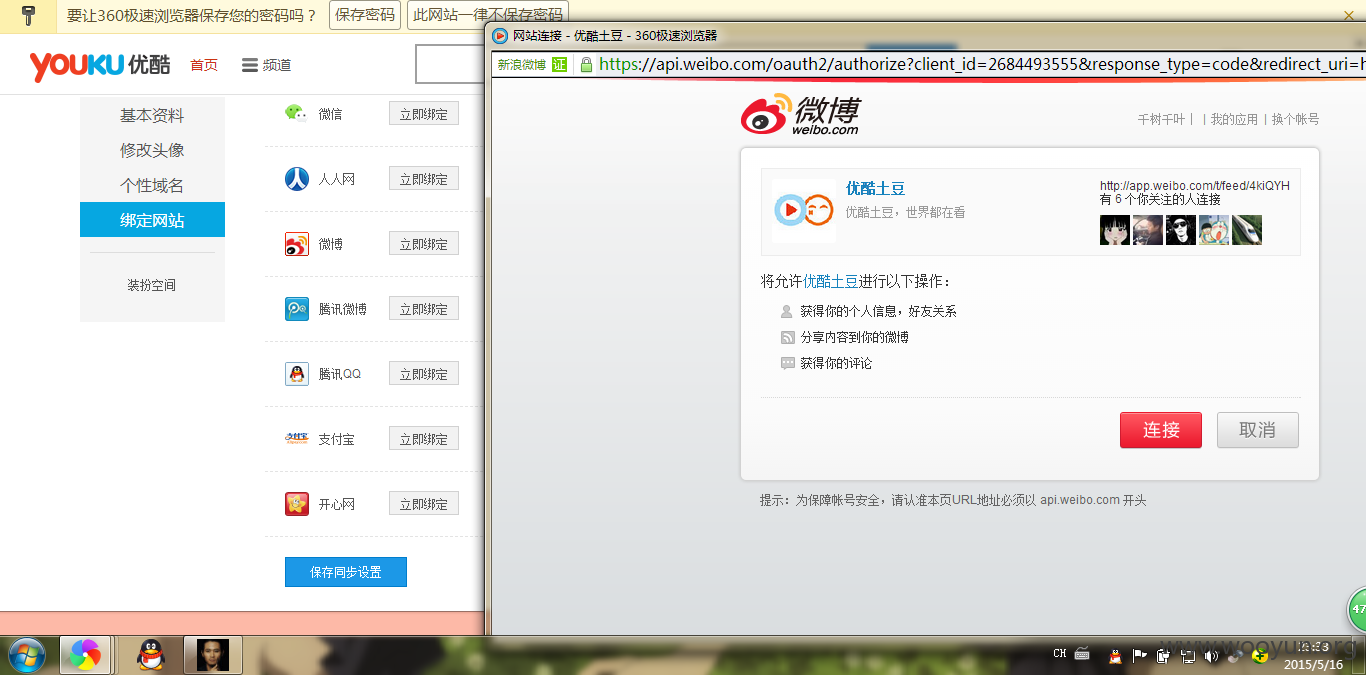The image size is (1366, 675).
Task: Click bind now button for Kaixin
Action: tap(424, 504)
